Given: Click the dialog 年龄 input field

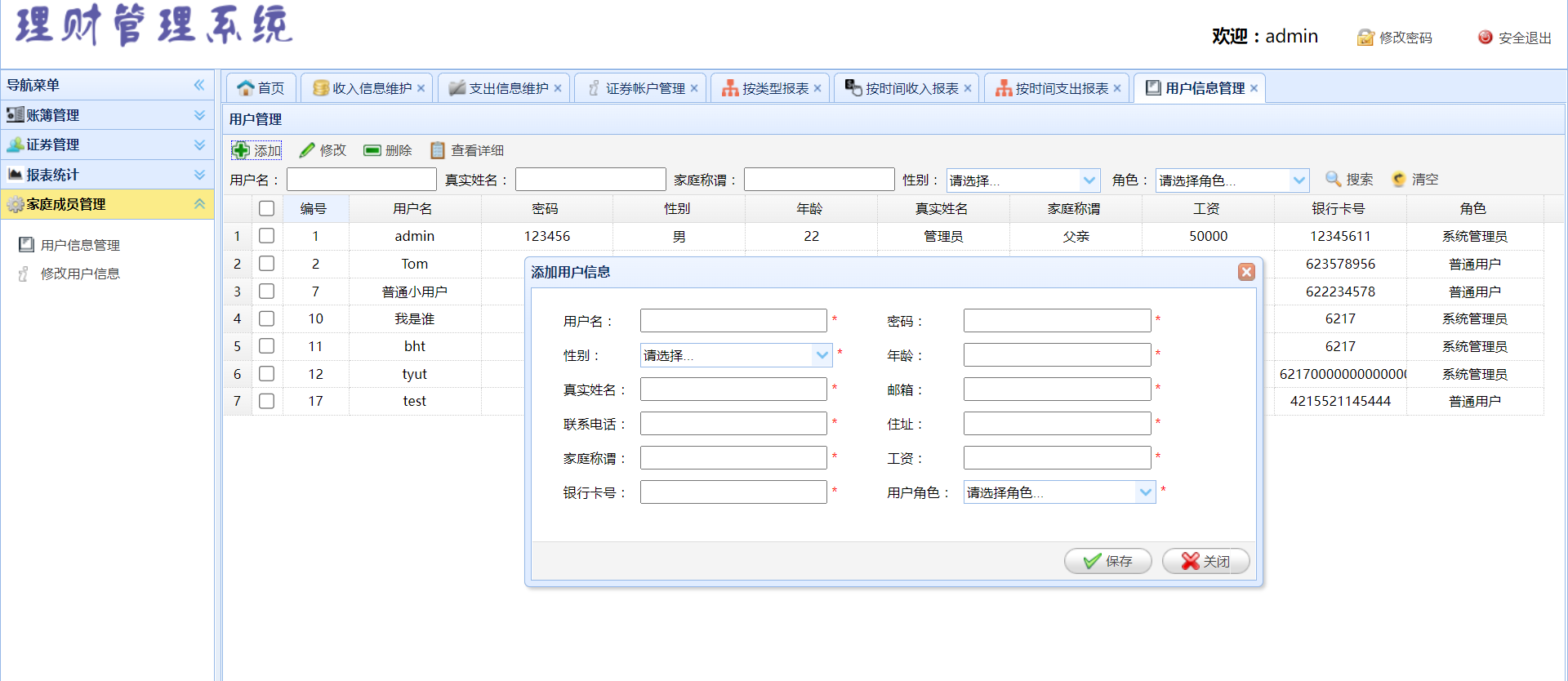Looking at the screenshot, I should 1057,355.
